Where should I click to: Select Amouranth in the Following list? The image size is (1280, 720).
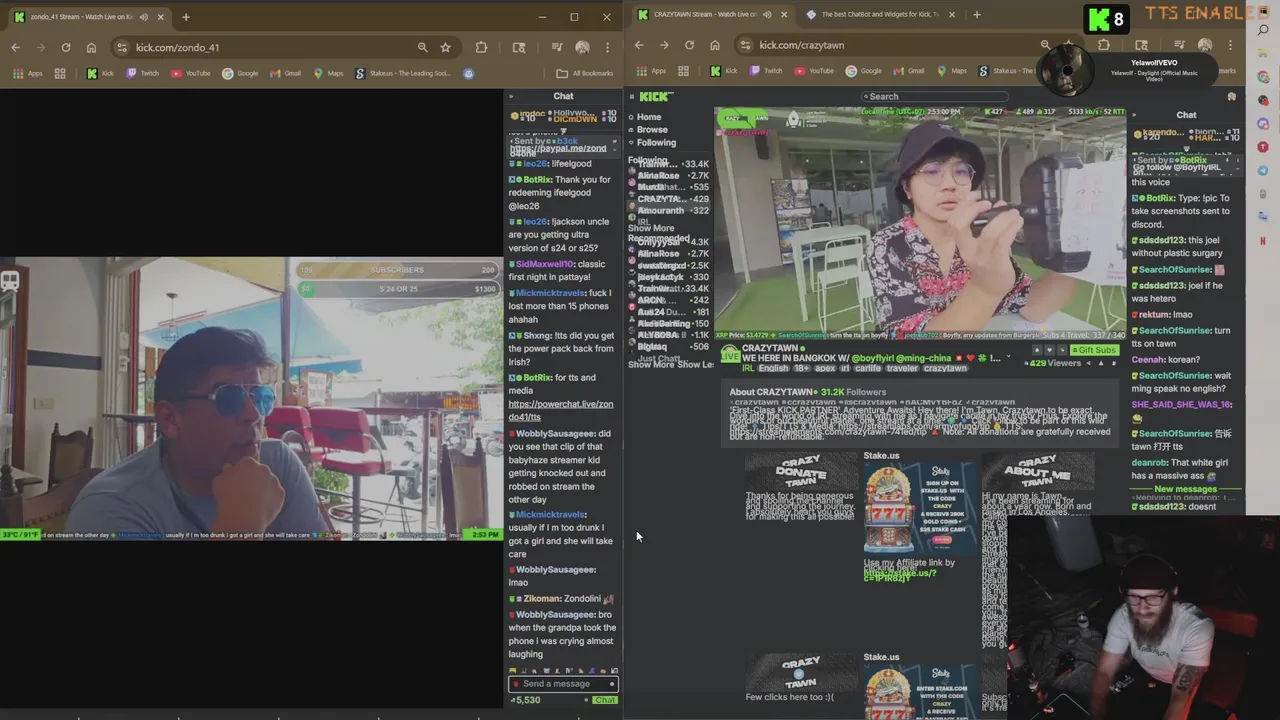669,211
